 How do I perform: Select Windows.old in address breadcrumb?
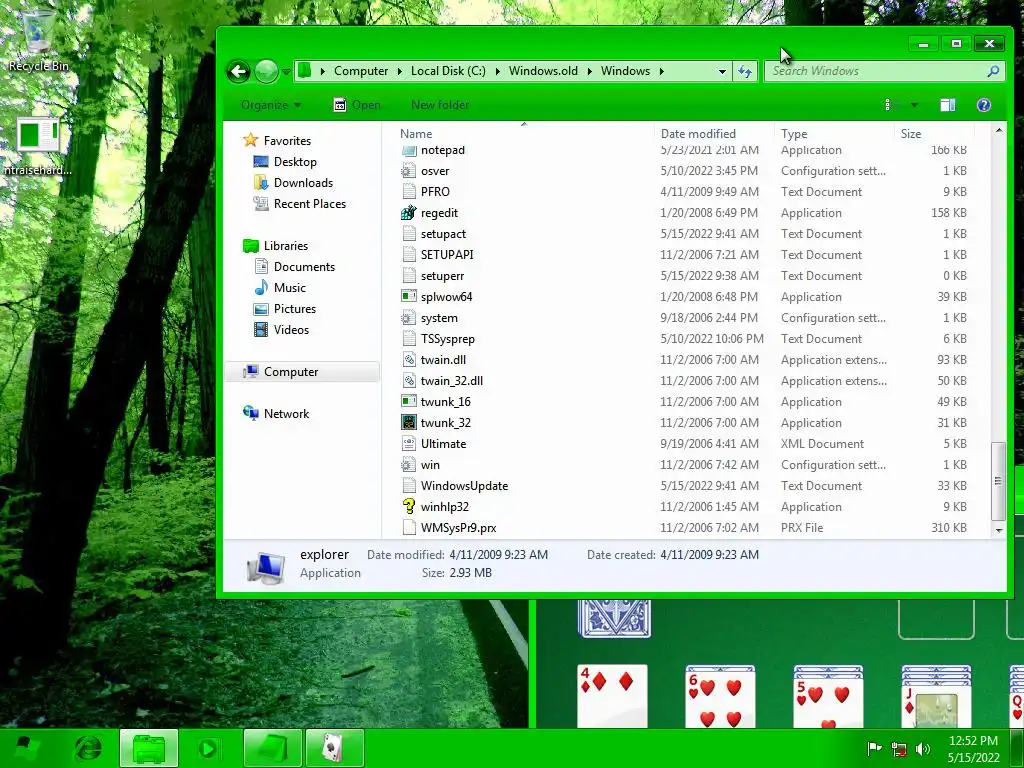(x=543, y=71)
